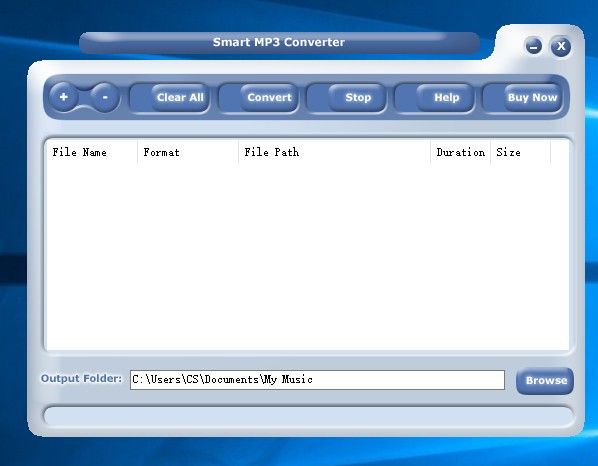Sort by the File Name column header

(x=92, y=152)
